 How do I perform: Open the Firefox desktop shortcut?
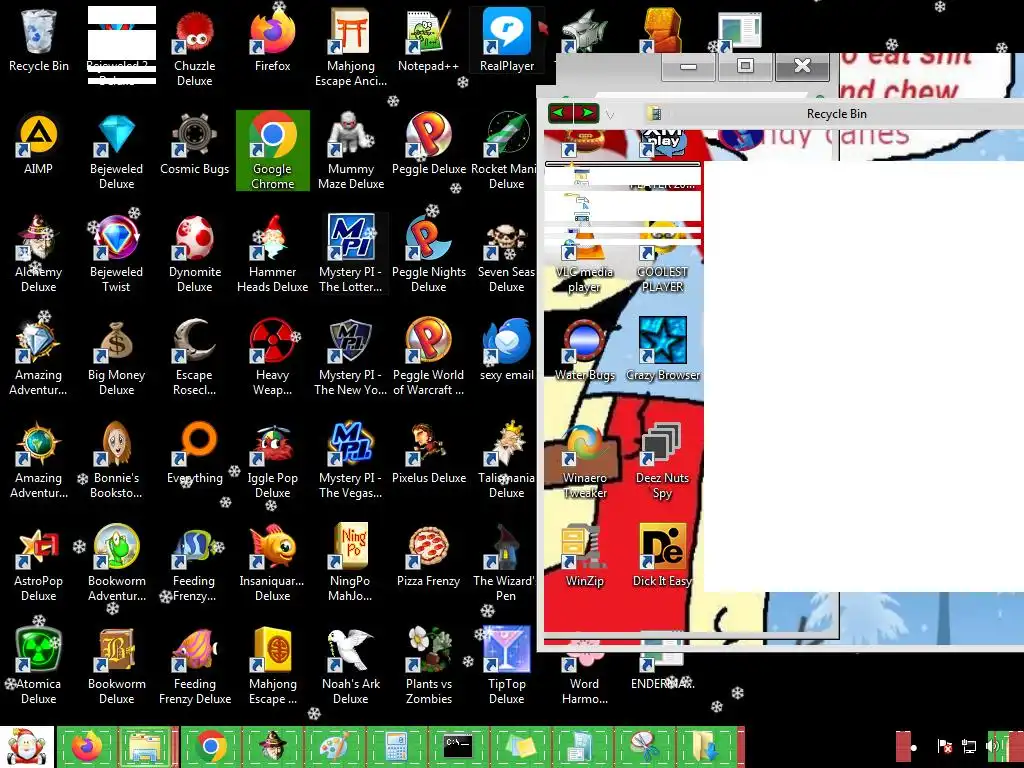point(272,40)
